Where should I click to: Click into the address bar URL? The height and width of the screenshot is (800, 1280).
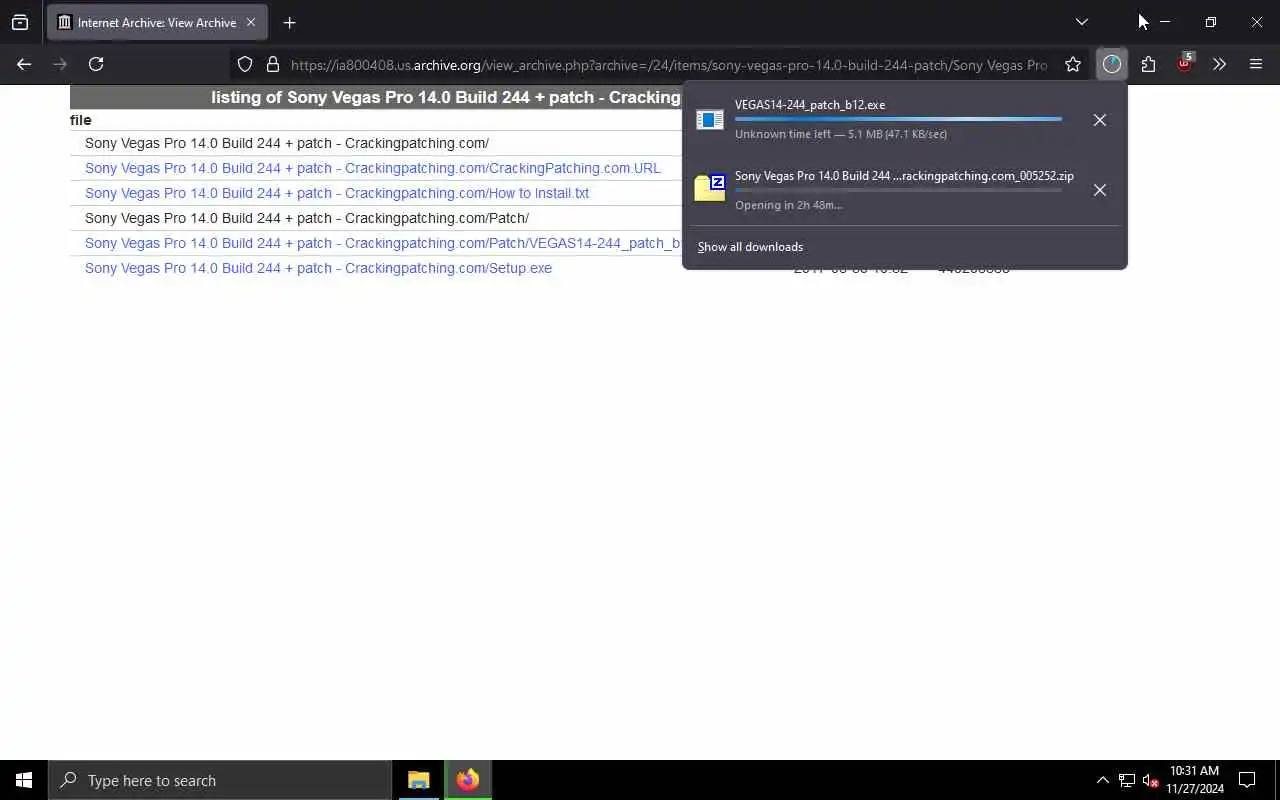click(x=668, y=65)
